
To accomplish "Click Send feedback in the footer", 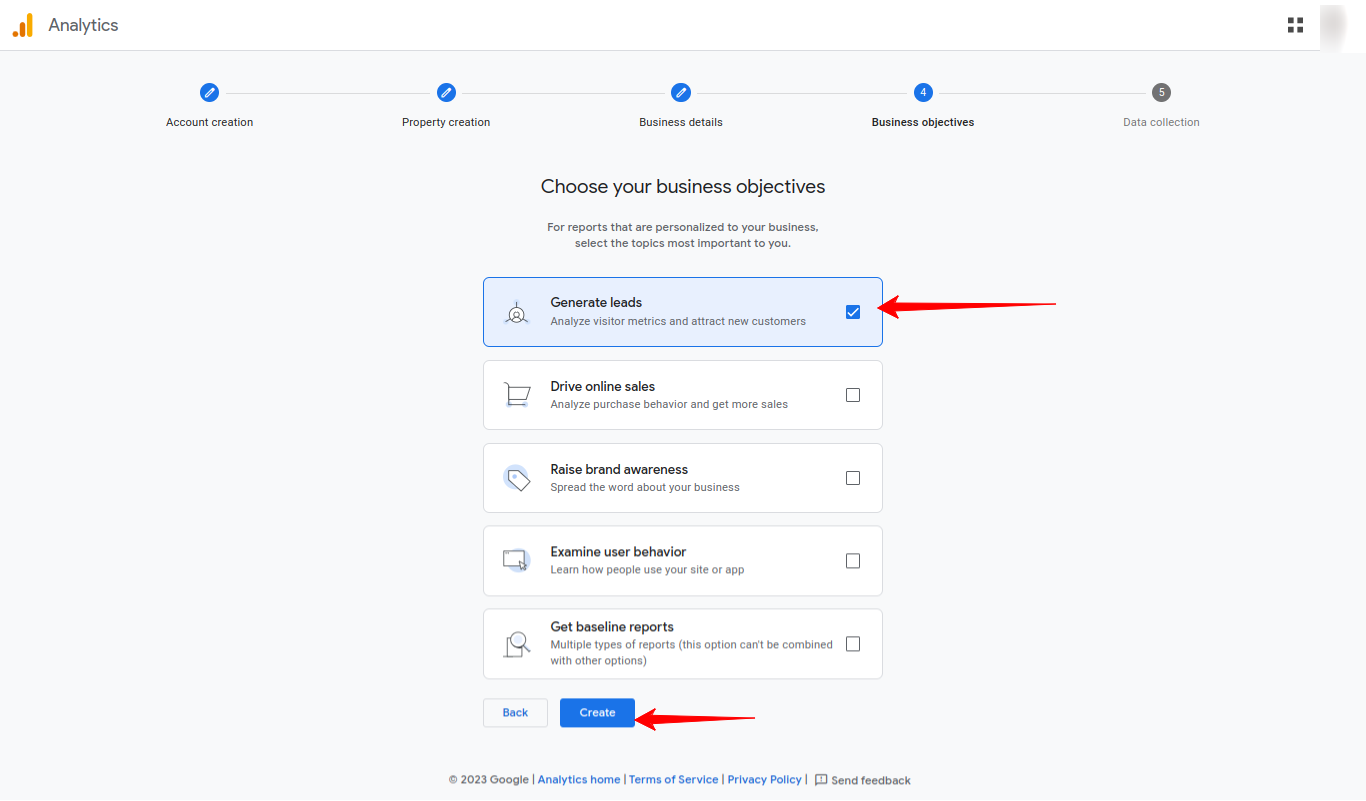I will coord(862,780).
